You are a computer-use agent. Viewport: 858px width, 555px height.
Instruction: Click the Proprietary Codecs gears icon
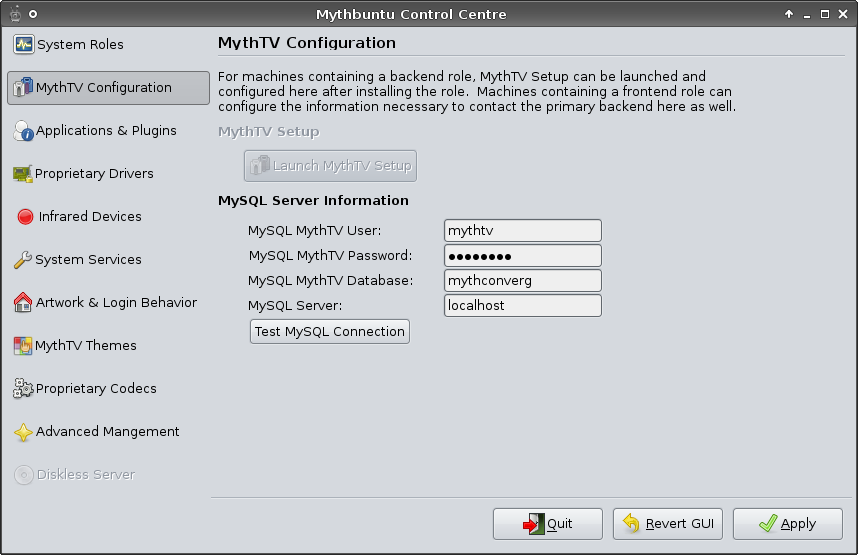[23, 389]
